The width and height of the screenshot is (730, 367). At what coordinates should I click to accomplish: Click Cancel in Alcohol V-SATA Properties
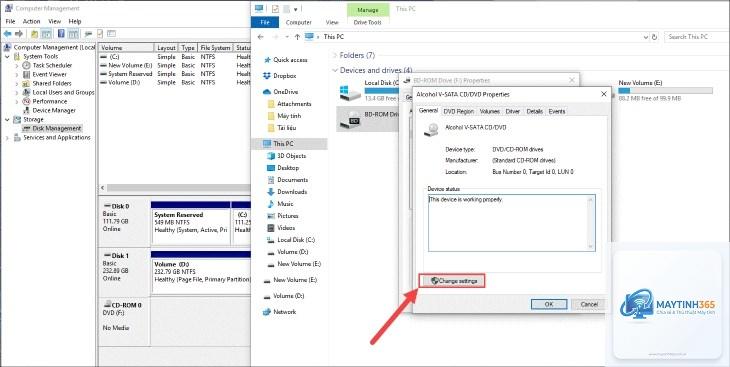click(x=589, y=305)
